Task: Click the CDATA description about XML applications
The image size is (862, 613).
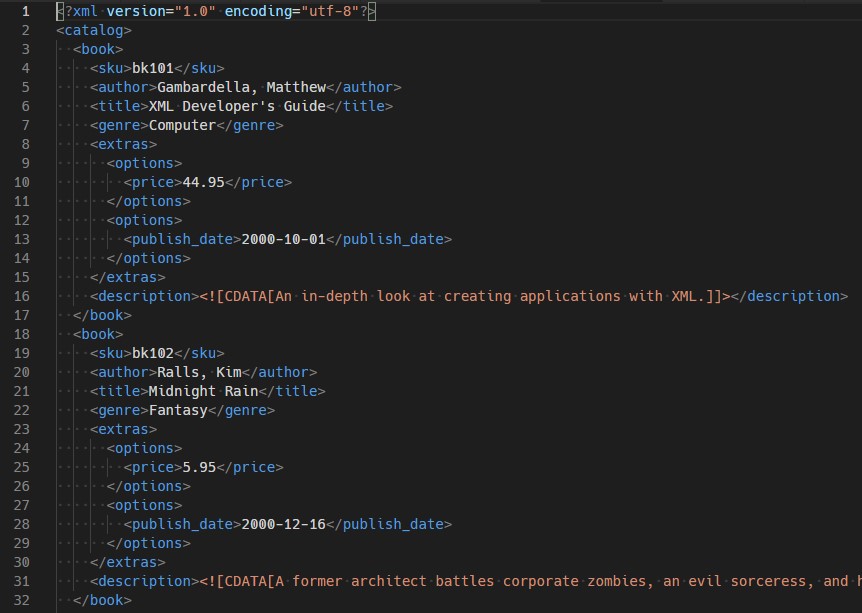Action: pos(460,296)
